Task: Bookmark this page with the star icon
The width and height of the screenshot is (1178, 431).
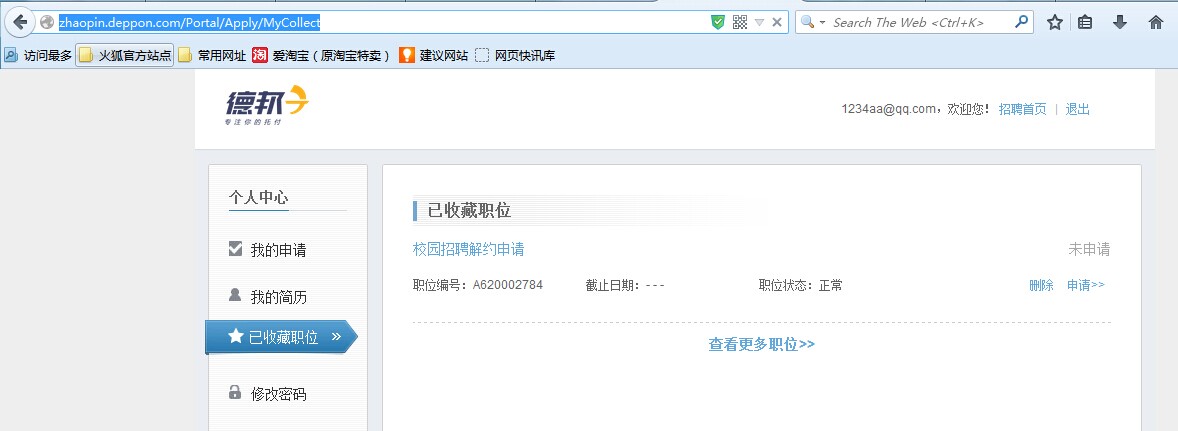Action: [1055, 23]
